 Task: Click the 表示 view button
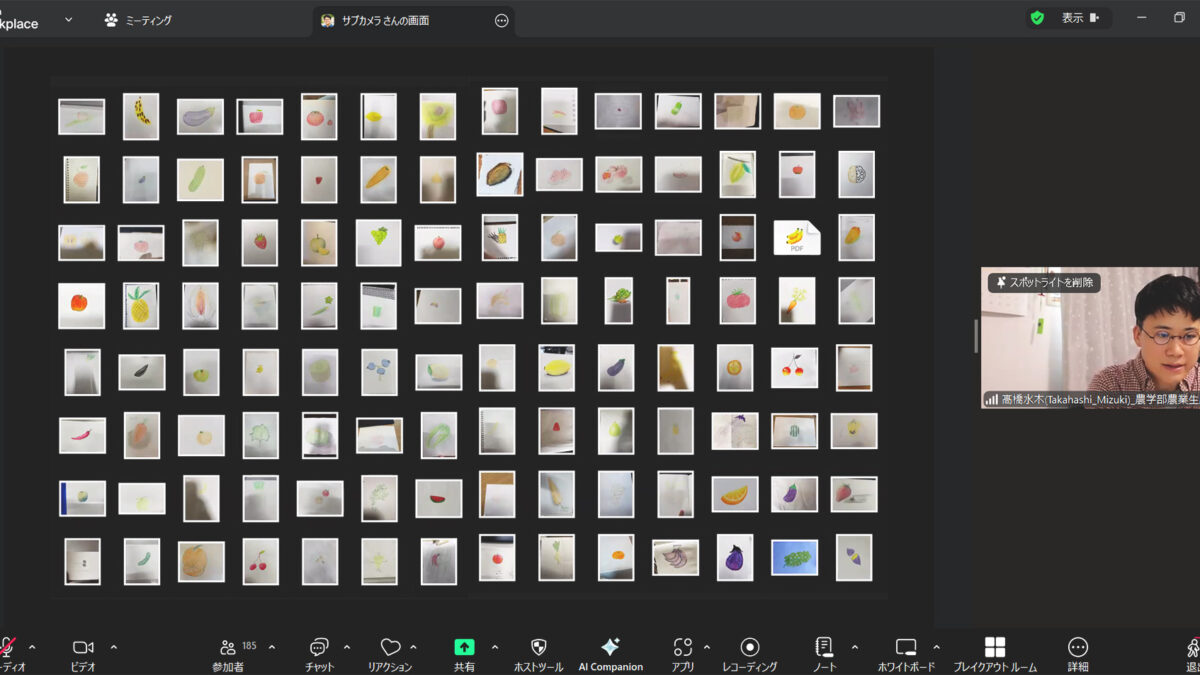(1073, 18)
